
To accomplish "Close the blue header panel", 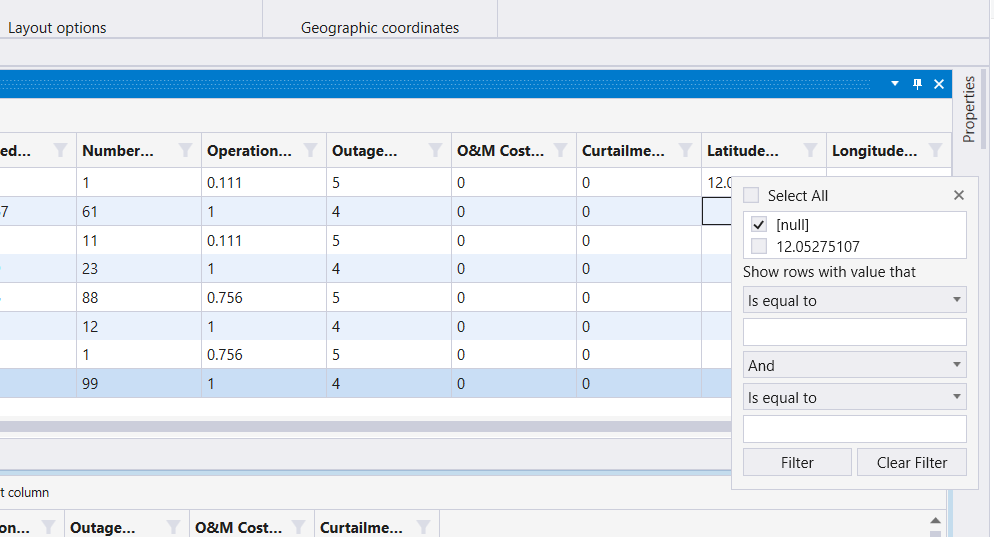I will [x=939, y=84].
